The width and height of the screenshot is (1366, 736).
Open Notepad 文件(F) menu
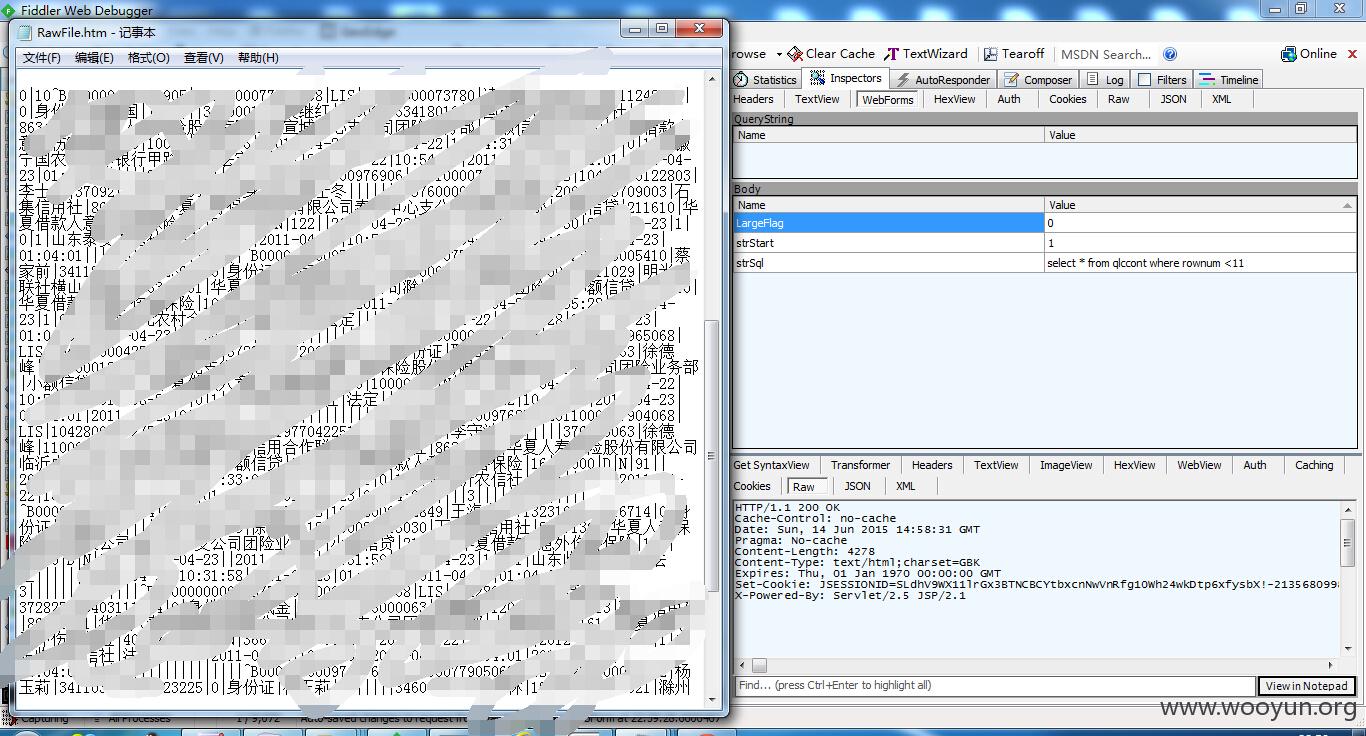pos(41,58)
